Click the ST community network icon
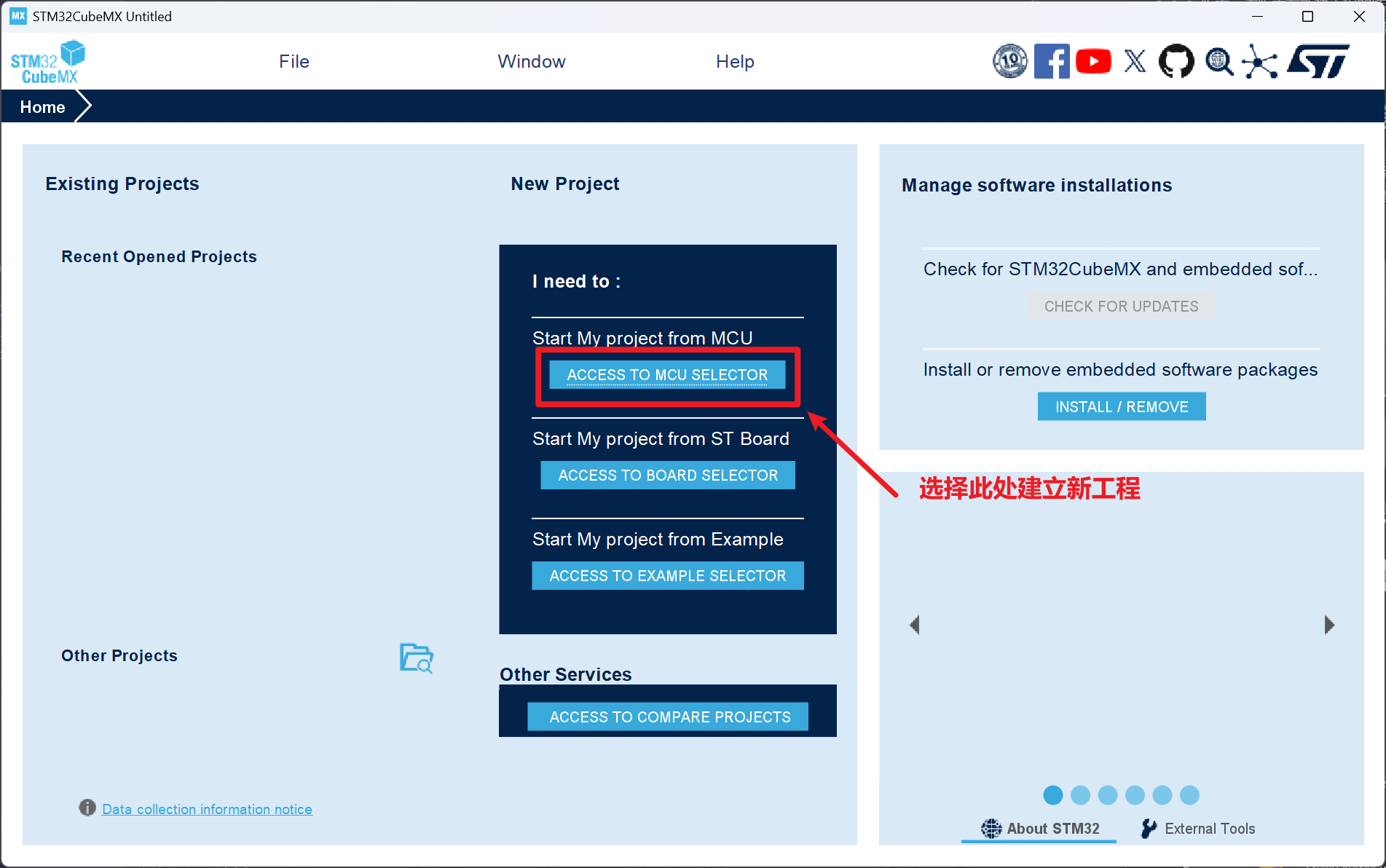 (1259, 62)
